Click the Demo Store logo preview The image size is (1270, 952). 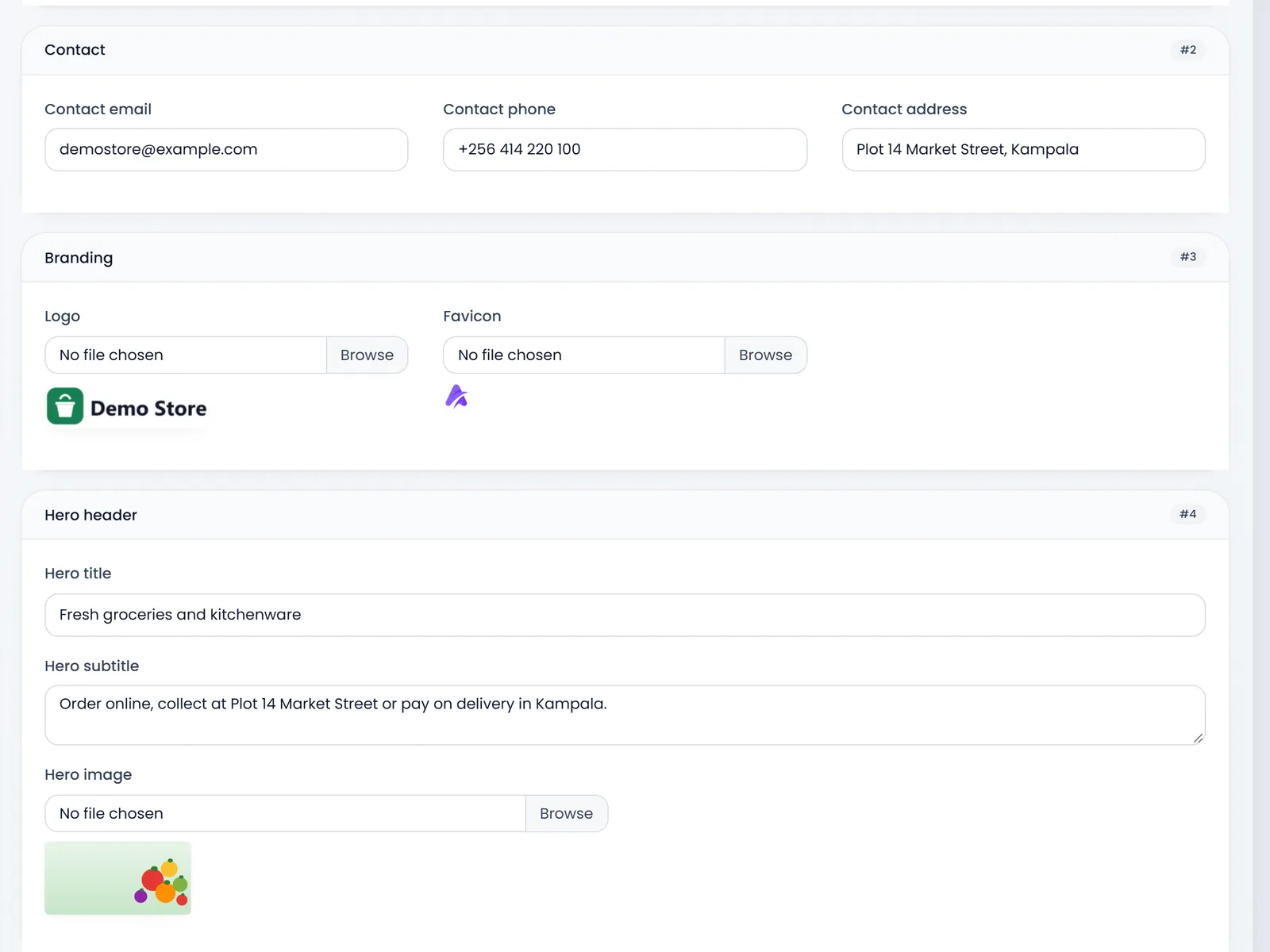click(x=128, y=407)
